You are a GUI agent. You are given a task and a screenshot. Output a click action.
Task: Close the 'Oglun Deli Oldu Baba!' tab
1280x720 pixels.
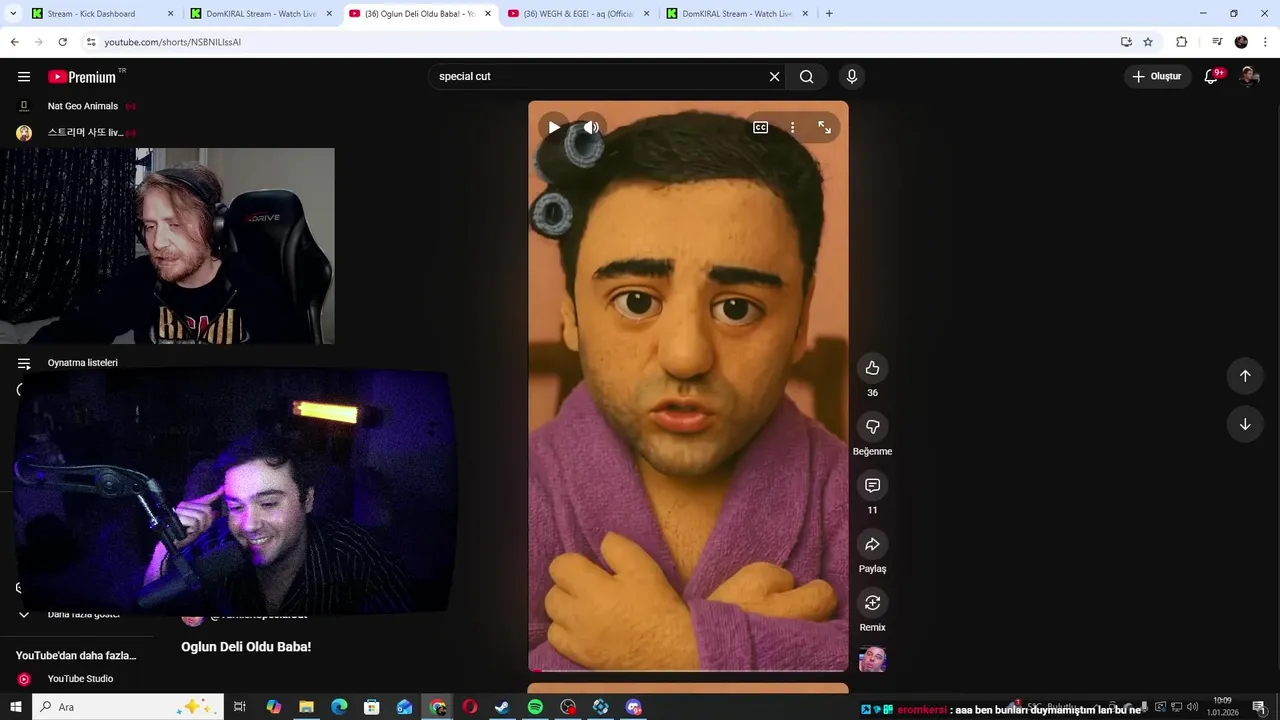(488, 14)
